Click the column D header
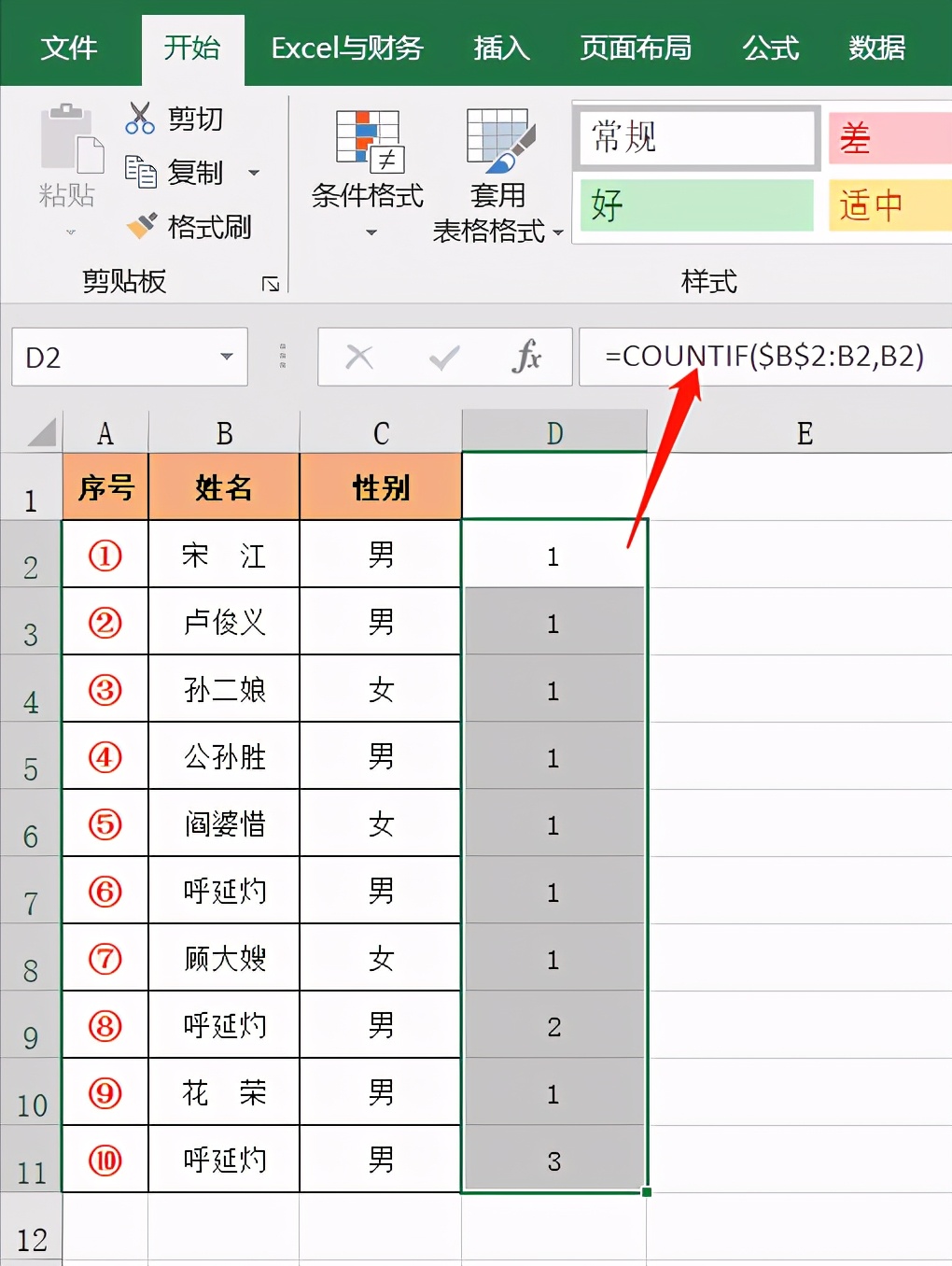This screenshot has height=1266, width=952. point(554,430)
